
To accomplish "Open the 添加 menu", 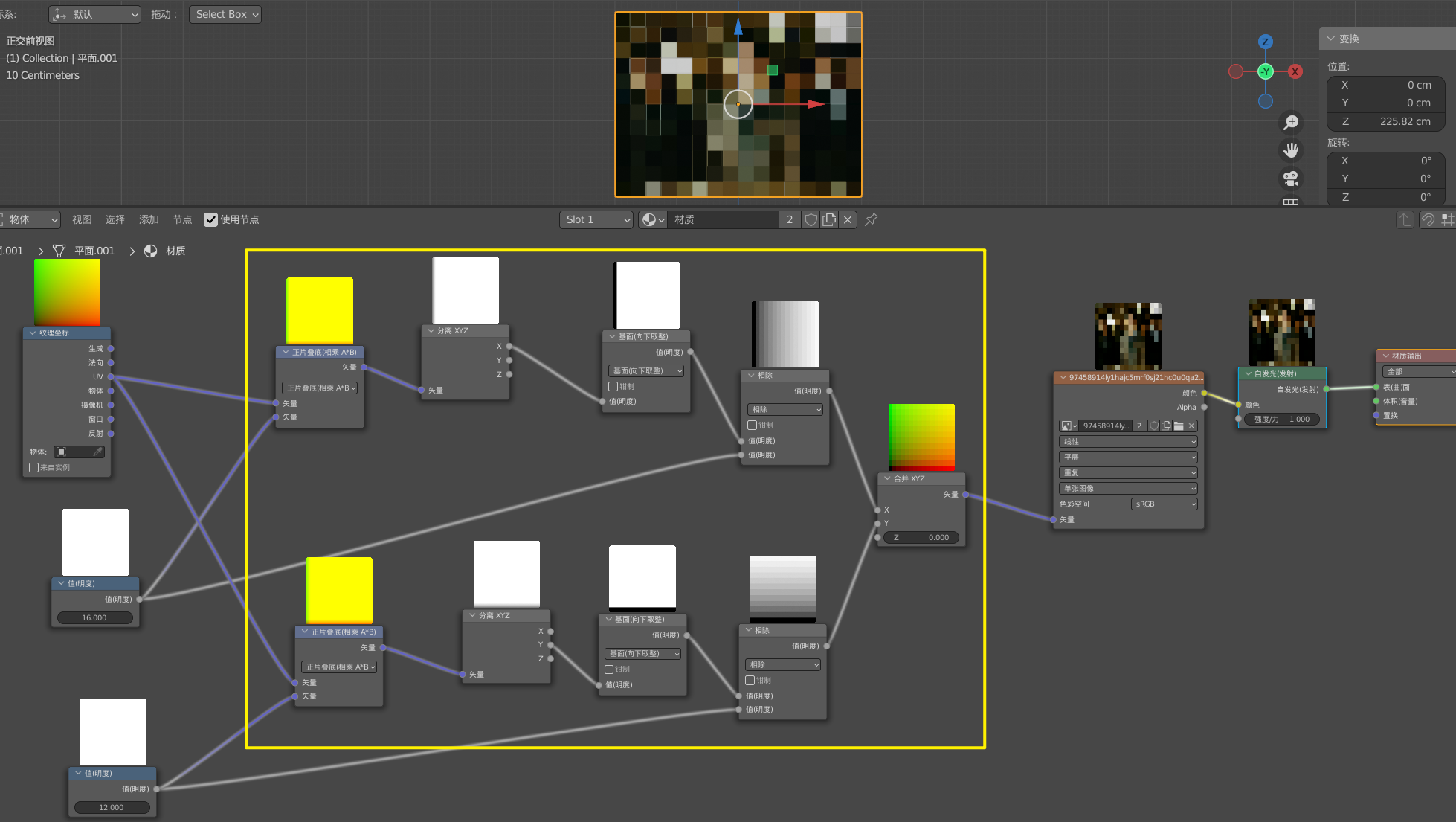I will coord(149,219).
